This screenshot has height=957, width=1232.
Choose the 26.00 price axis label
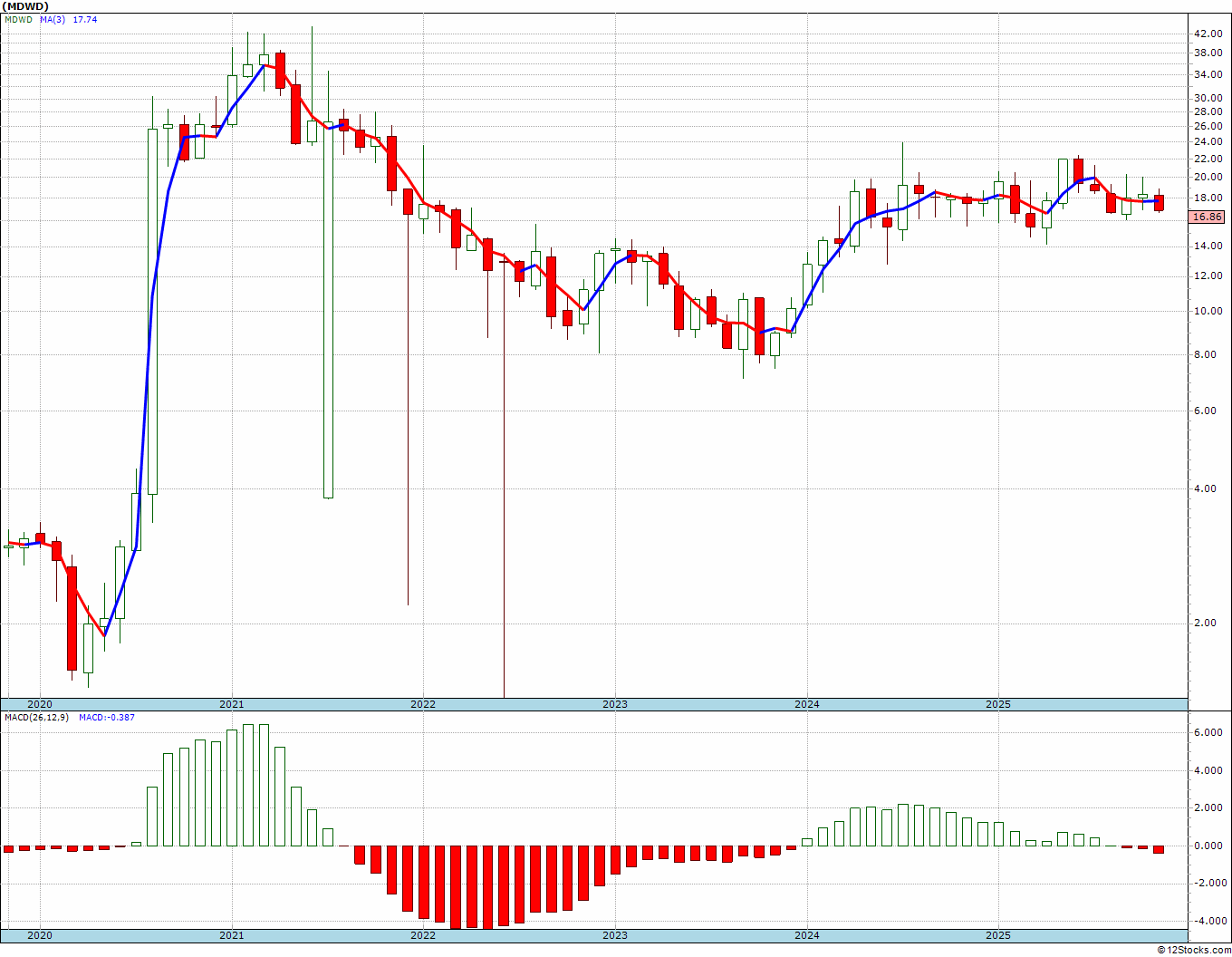tap(1208, 126)
